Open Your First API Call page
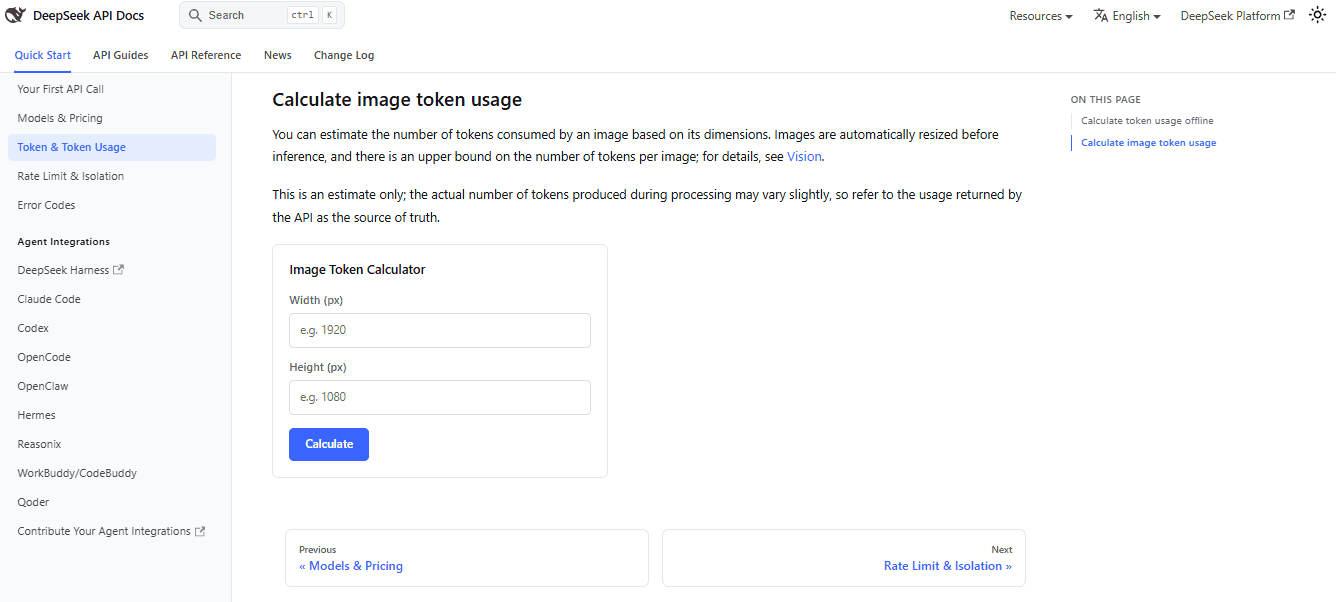1336x602 pixels. 112,89
